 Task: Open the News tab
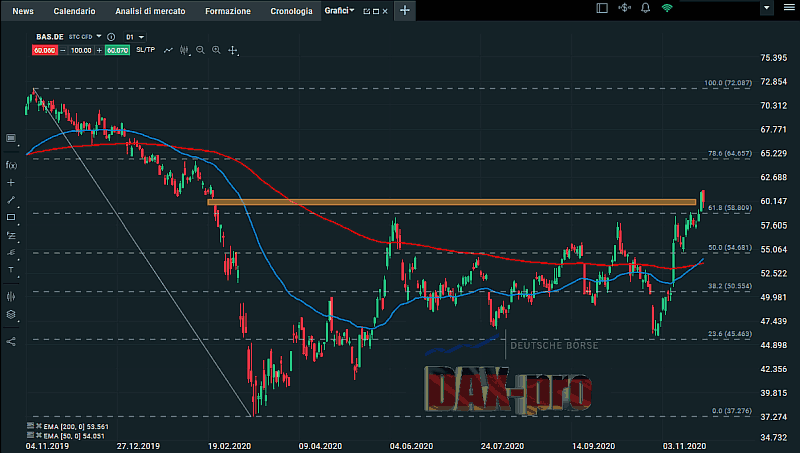point(23,11)
